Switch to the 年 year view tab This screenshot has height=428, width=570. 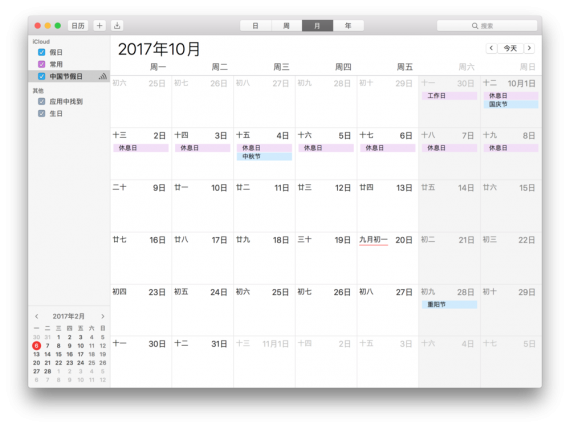point(348,26)
